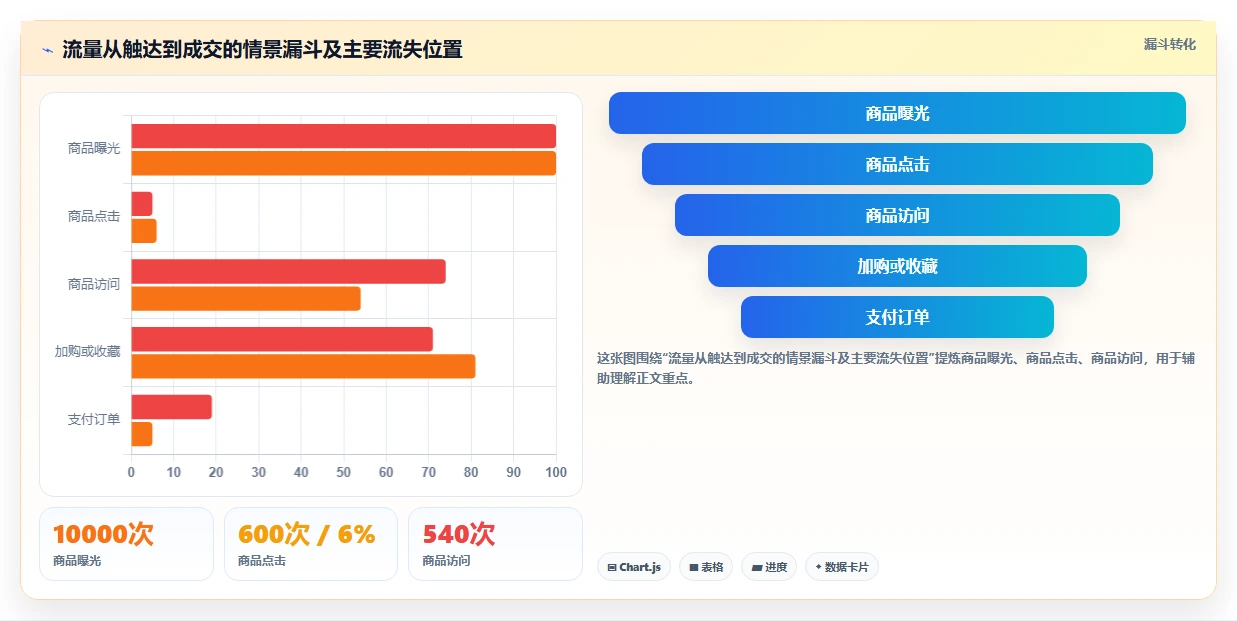This screenshot has width=1237, height=621.
Task: Click the 600次 / 6% data card
Action: [311, 544]
